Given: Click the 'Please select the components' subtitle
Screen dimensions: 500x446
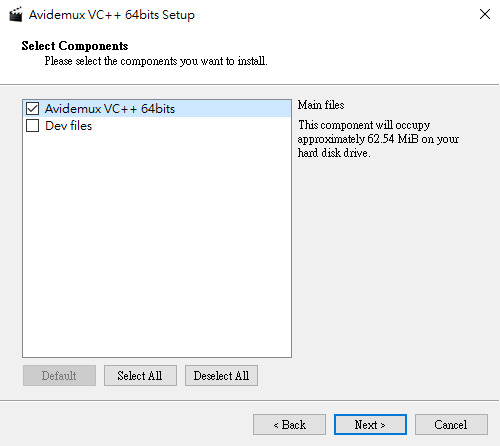Looking at the screenshot, I should [156, 61].
